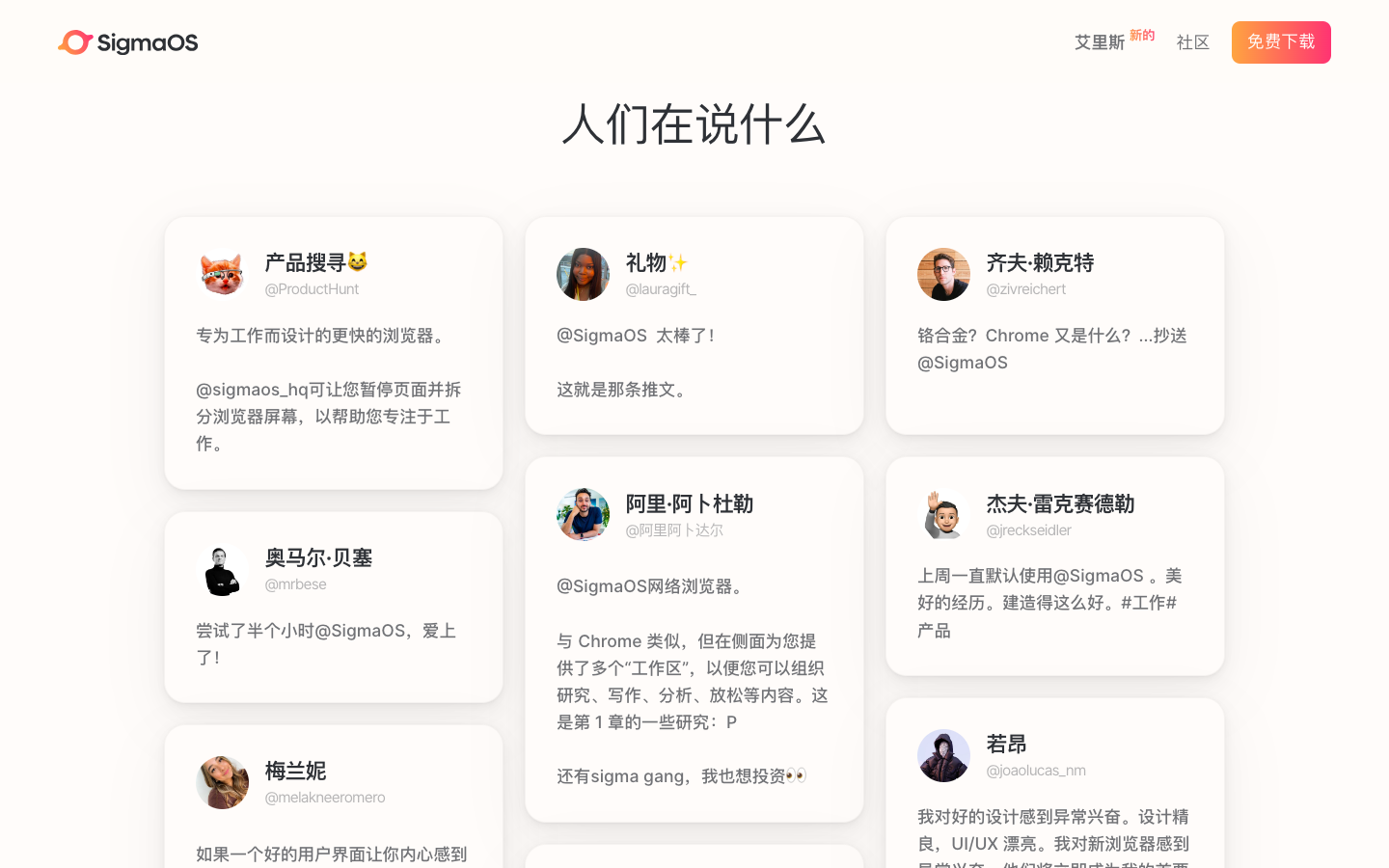Open the @ProductHunt handle link

[x=312, y=288]
